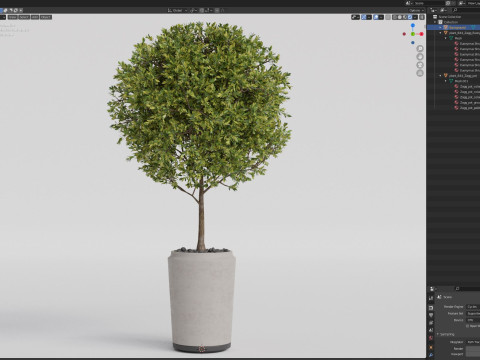Open object type visibility popover
This screenshot has height=360, width=480.
pos(355,17)
